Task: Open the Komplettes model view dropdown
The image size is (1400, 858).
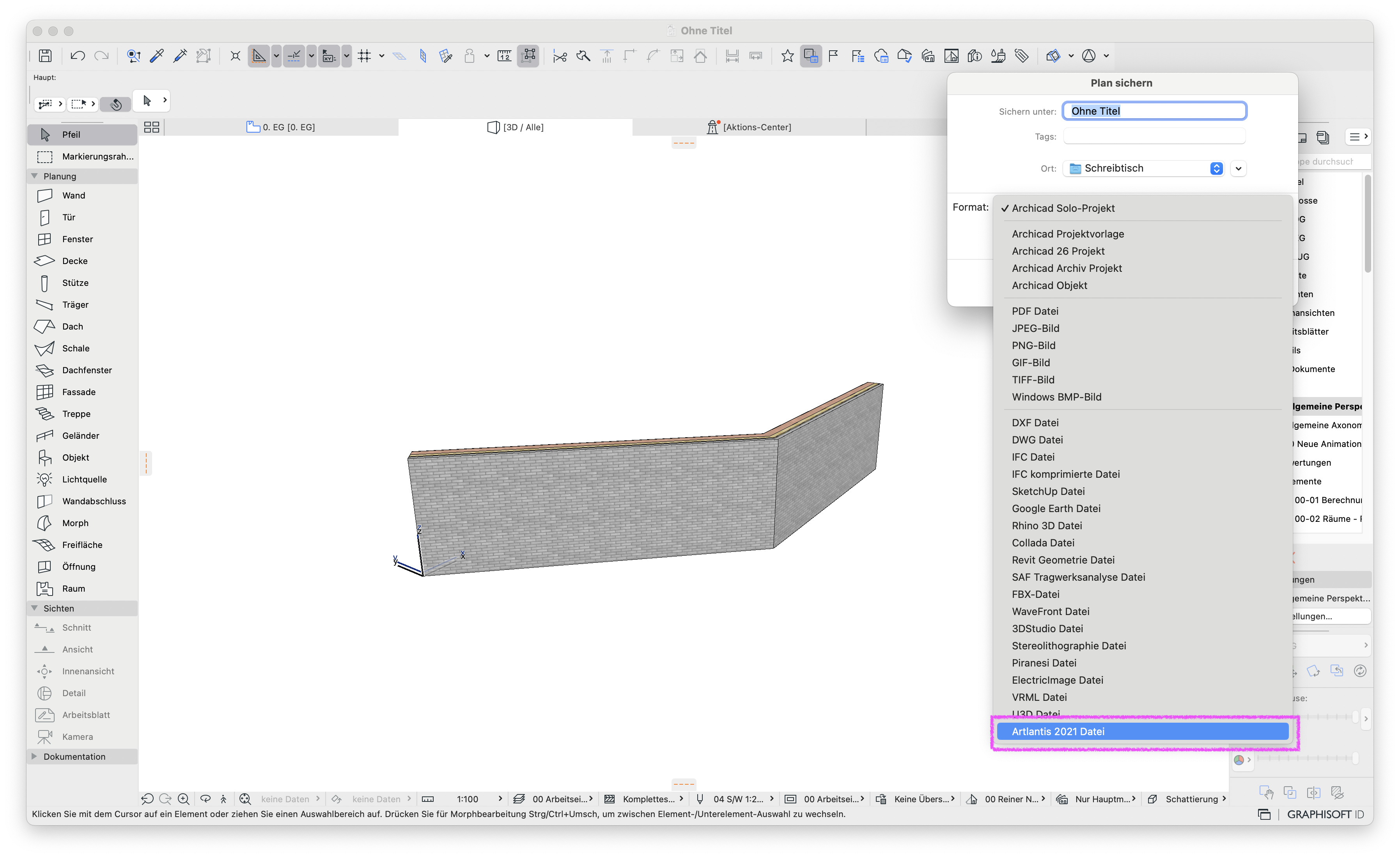Action: click(644, 799)
